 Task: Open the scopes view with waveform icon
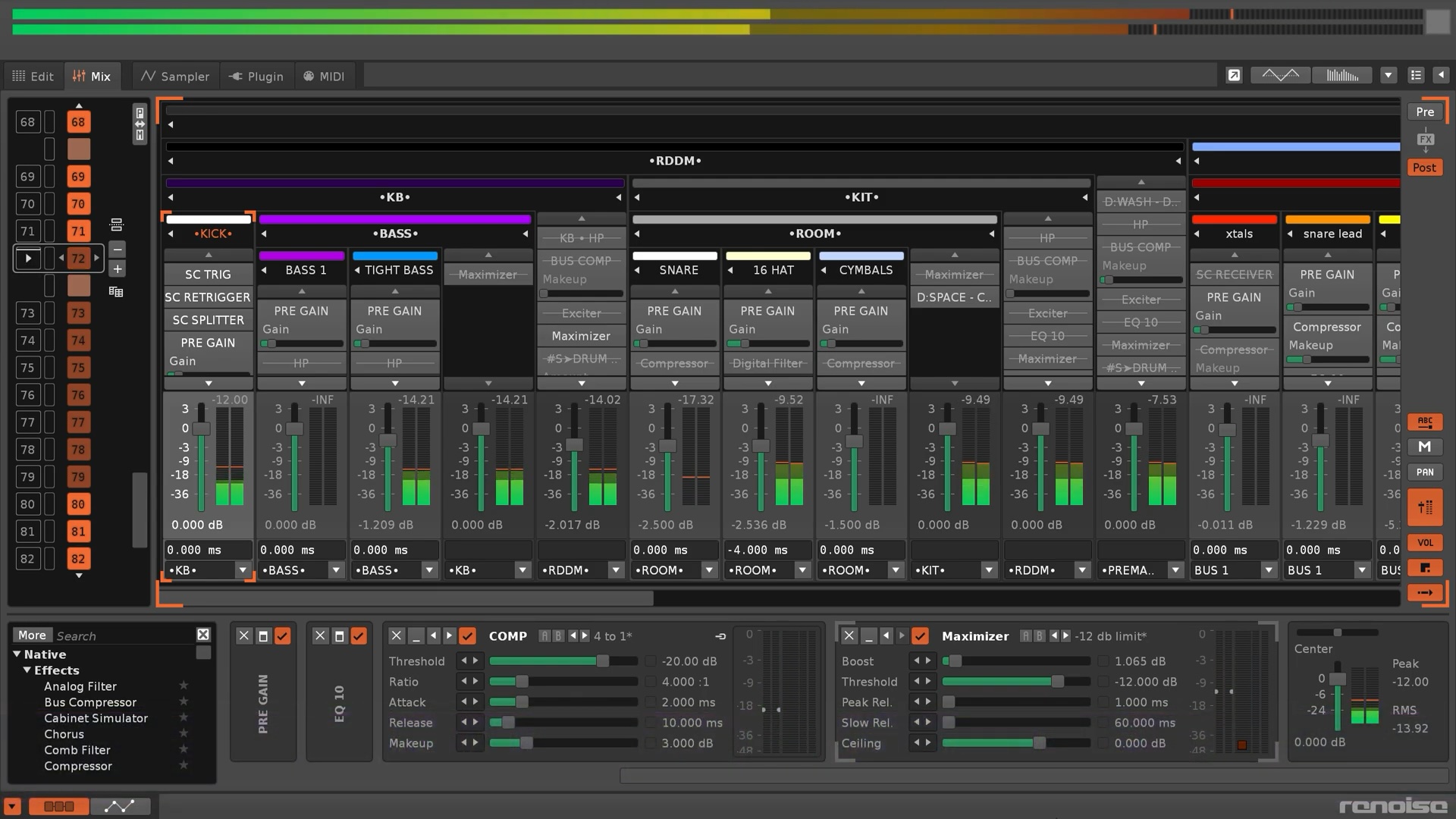tap(1280, 75)
